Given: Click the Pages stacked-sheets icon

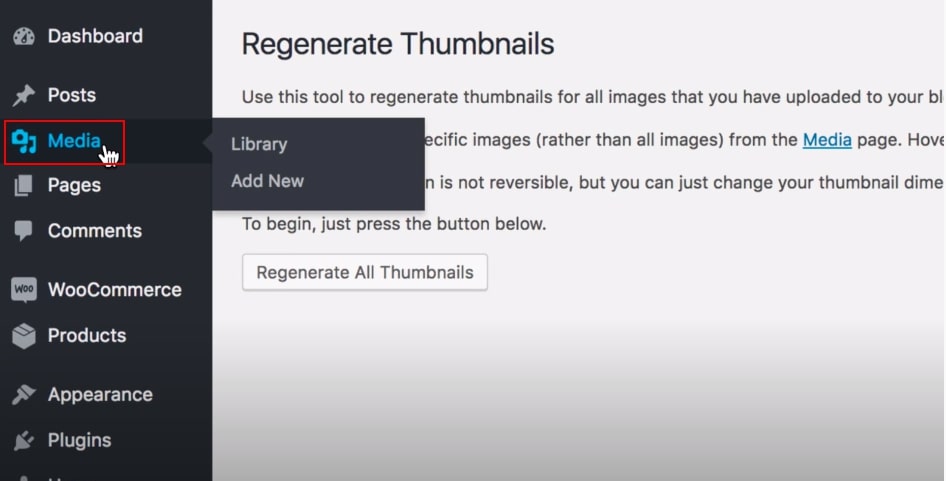Looking at the screenshot, I should 24,185.
